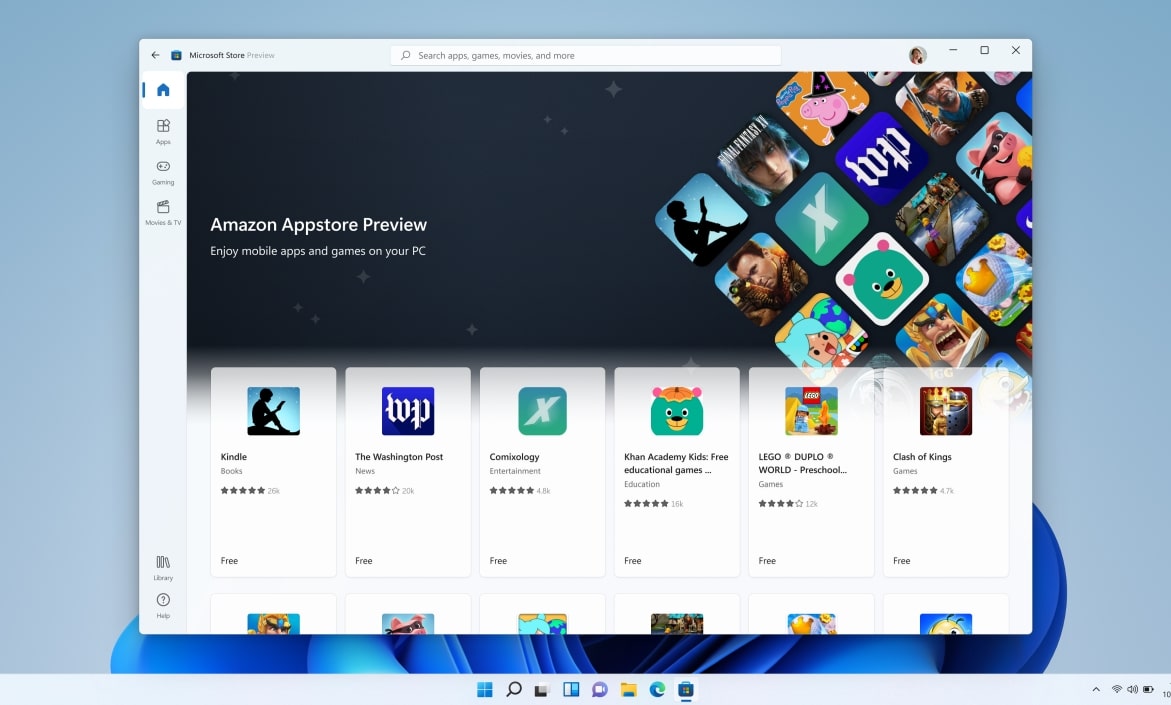Open the Apps section in the sidebar
Image resolution: width=1171 pixels, height=705 pixels.
coord(162,132)
